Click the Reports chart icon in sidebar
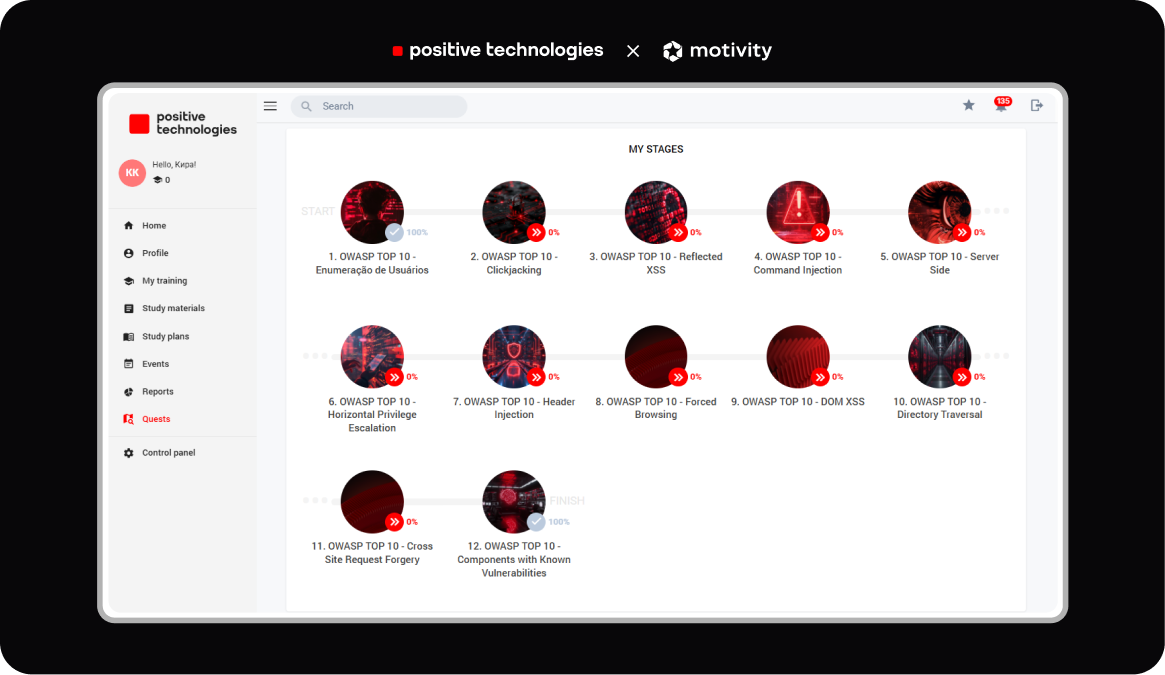Image resolution: width=1165 pixels, height=675 pixels. point(128,392)
